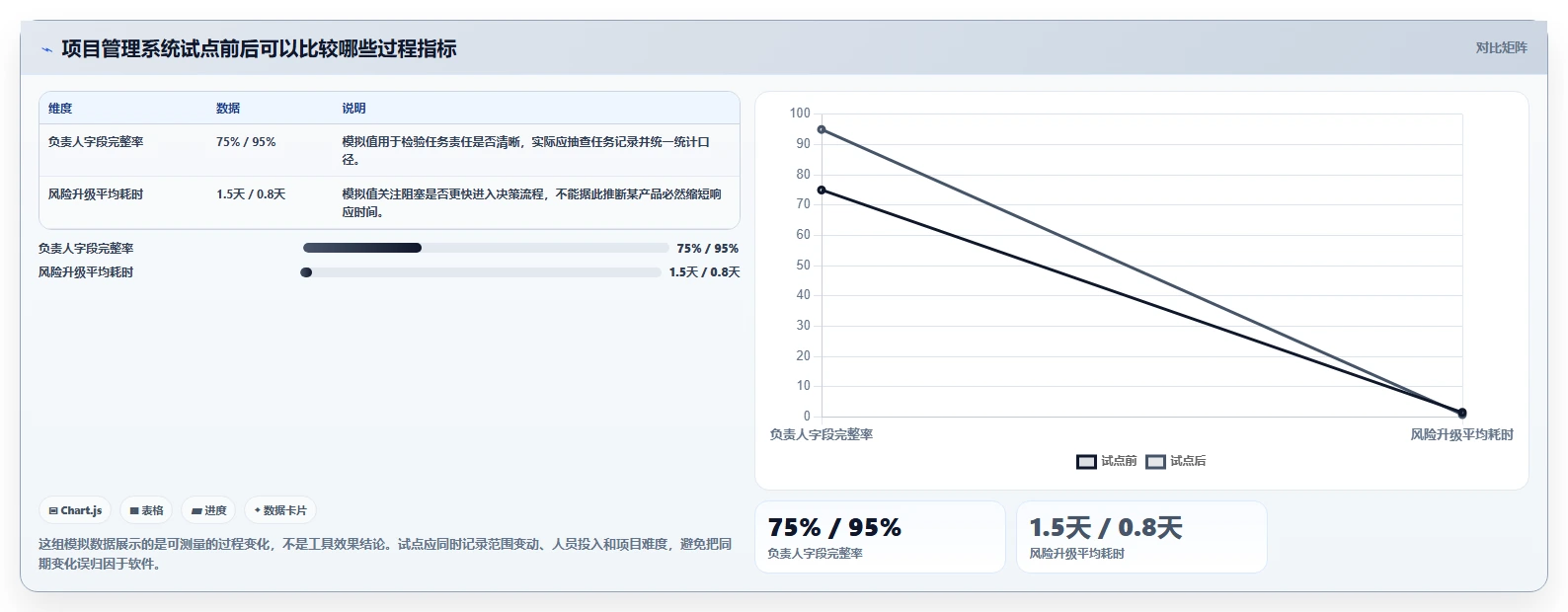This screenshot has height=612, width=1568.
Task: Click progress label 负责人字段完整率
Action: 86,249
